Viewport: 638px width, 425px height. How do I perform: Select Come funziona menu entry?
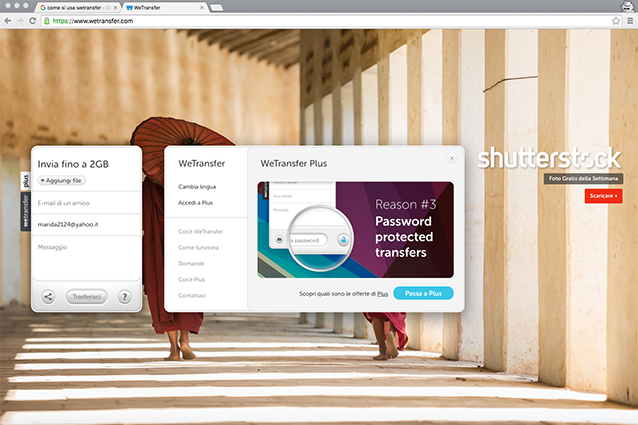click(x=198, y=247)
